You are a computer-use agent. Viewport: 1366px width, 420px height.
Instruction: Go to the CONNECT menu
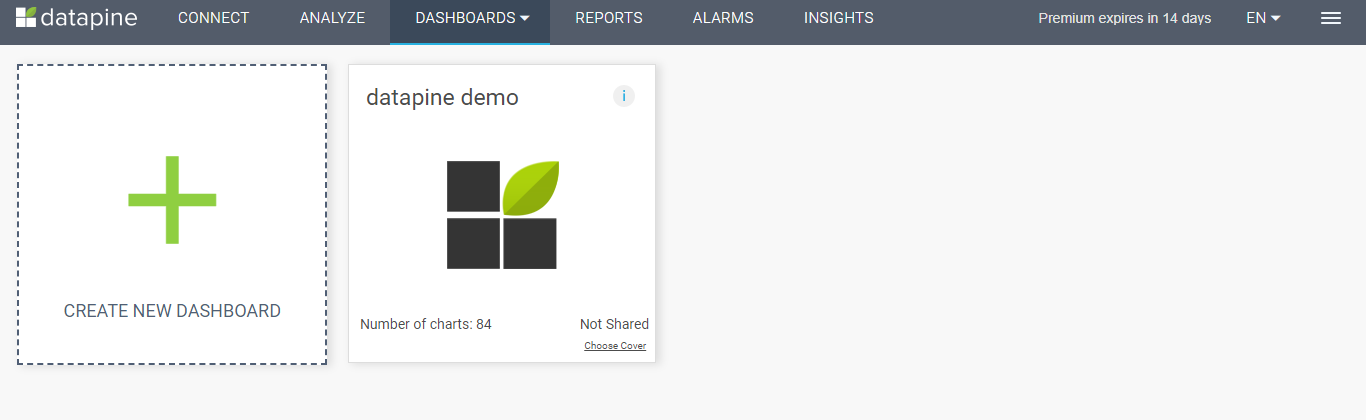coord(213,18)
